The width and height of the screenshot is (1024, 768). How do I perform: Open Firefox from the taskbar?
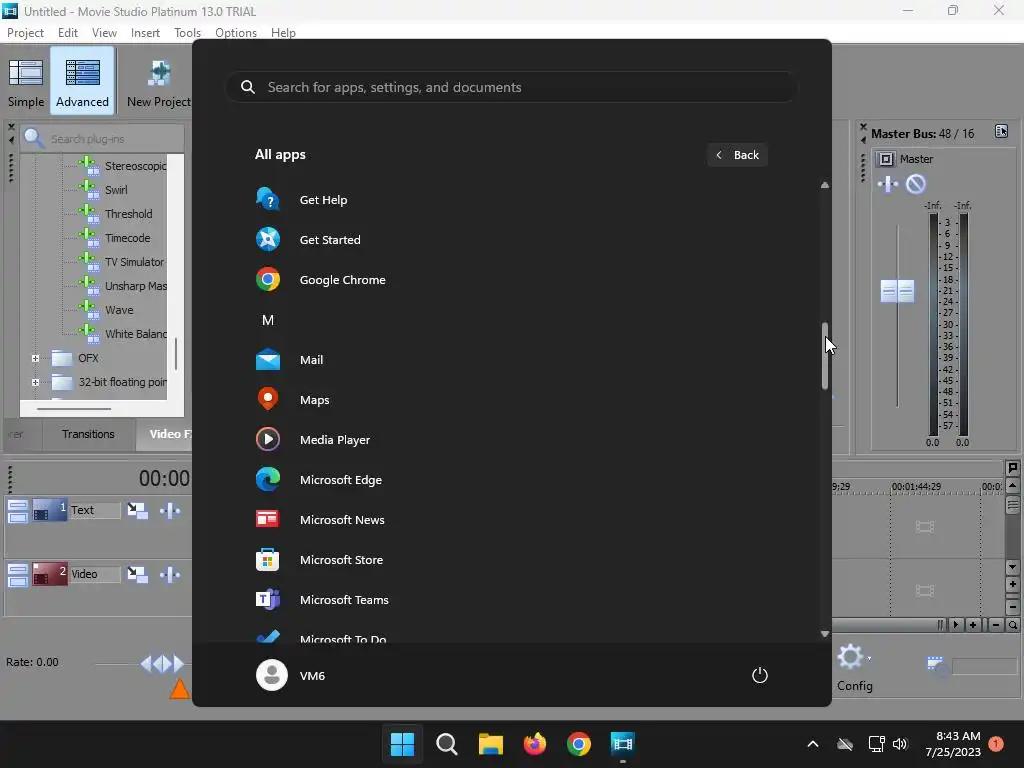535,744
